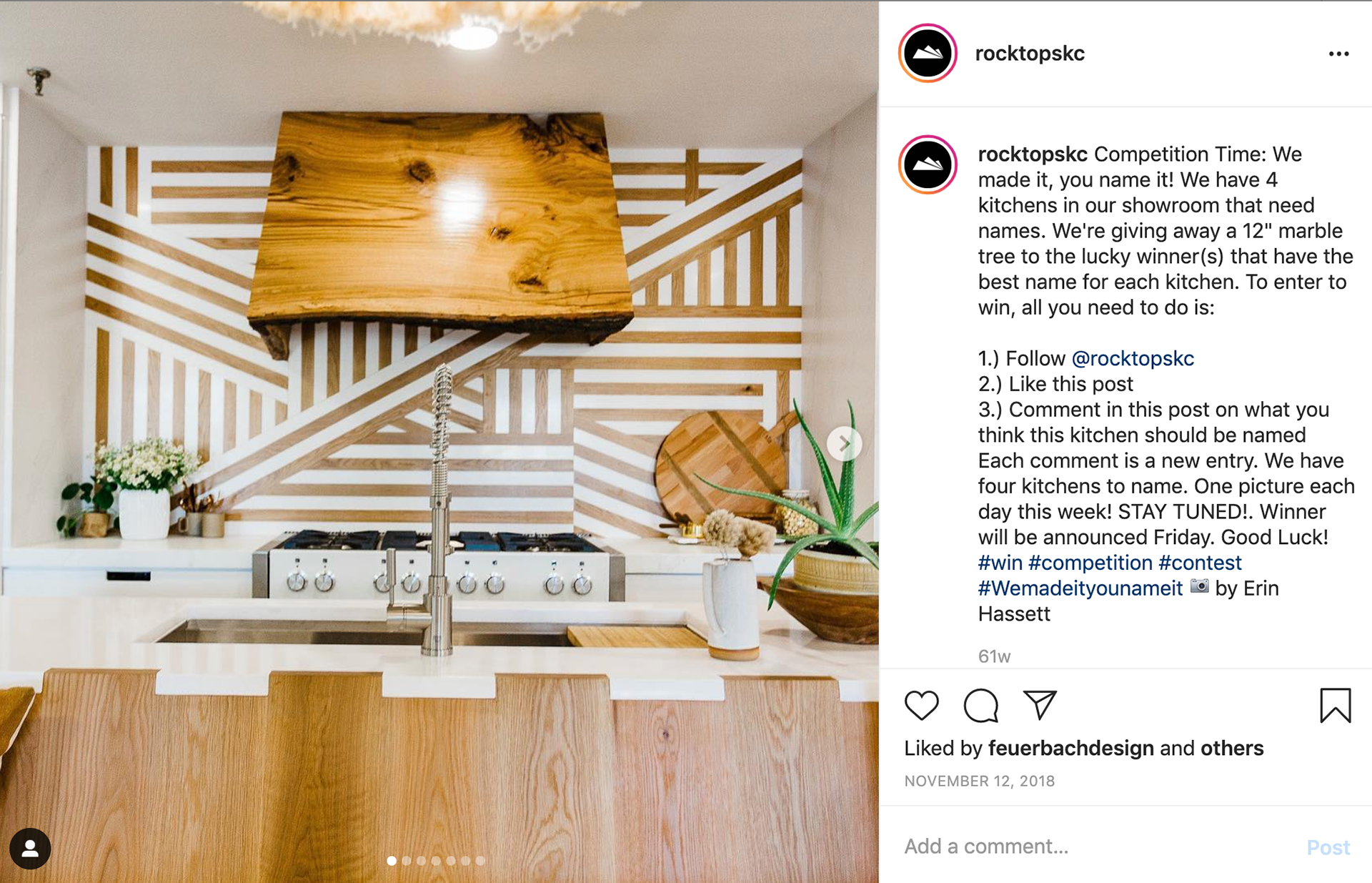Share post via the paper plane icon
1372x883 pixels.
pyautogui.click(x=1040, y=704)
